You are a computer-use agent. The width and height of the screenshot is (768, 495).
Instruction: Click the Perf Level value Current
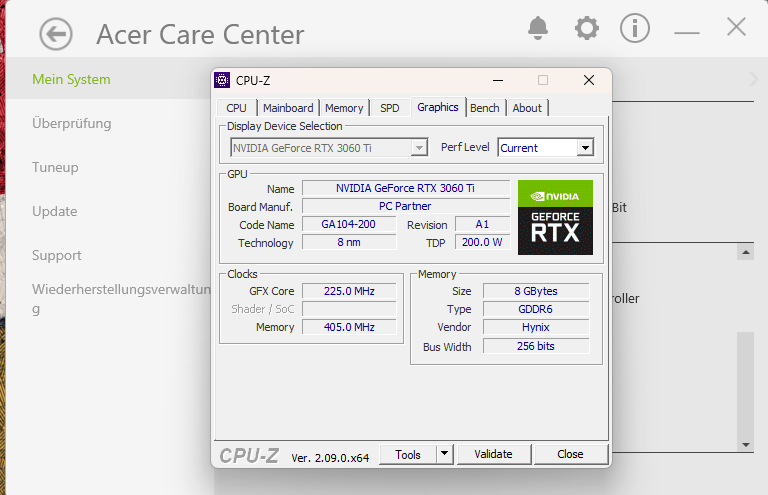click(x=519, y=148)
